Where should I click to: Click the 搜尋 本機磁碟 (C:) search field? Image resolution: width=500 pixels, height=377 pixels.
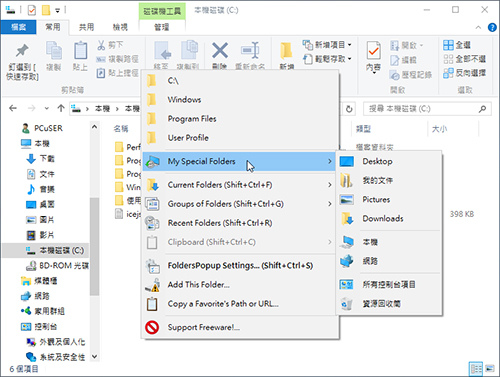(427, 109)
